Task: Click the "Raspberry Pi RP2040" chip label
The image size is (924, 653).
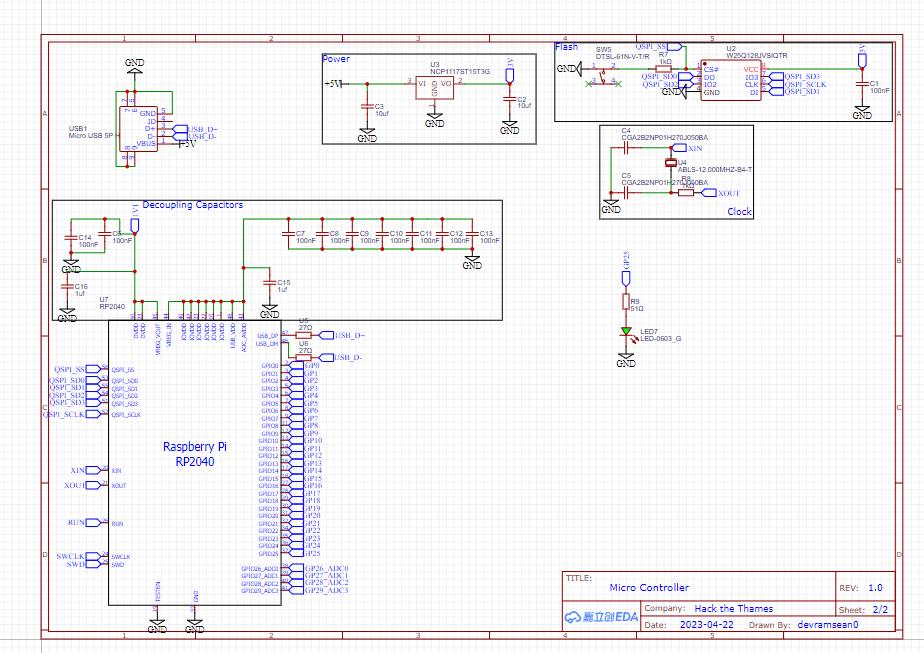Action: pos(194,454)
